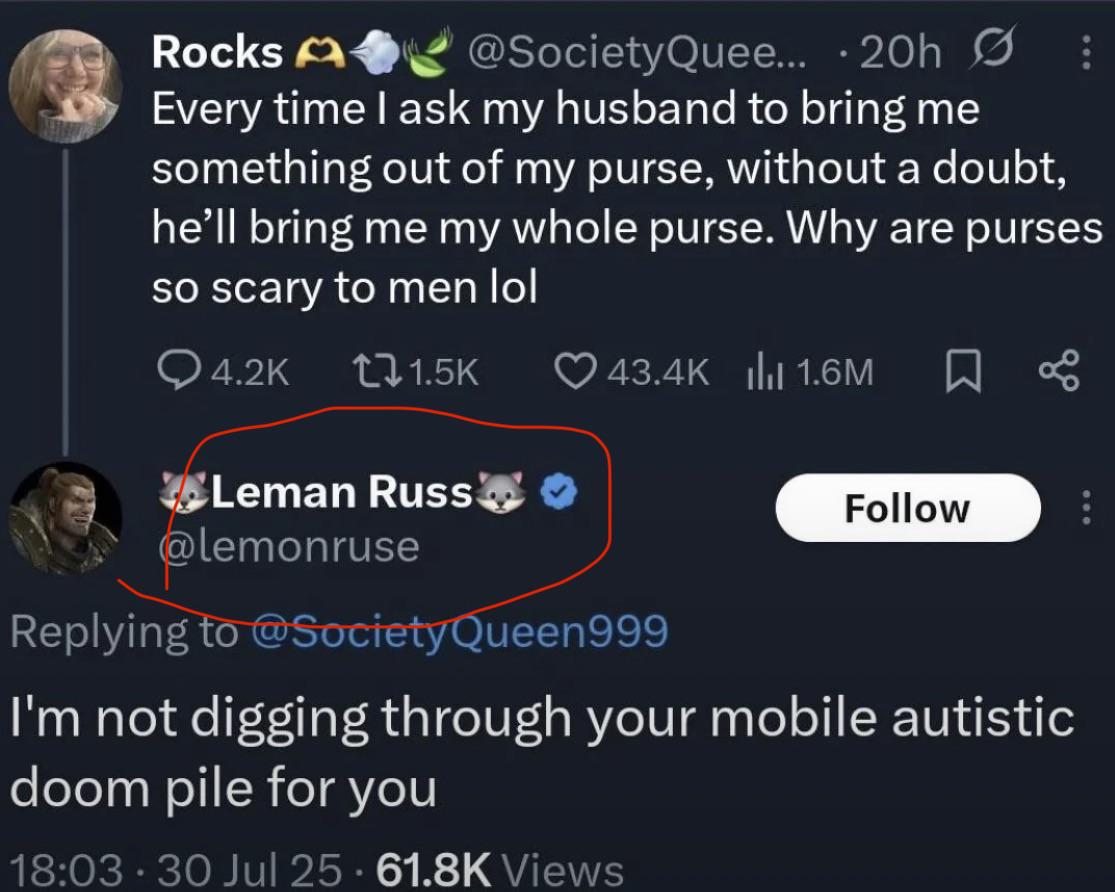The image size is (1115, 892).
Task: Open view analytics bar chart icon
Action: (765, 372)
